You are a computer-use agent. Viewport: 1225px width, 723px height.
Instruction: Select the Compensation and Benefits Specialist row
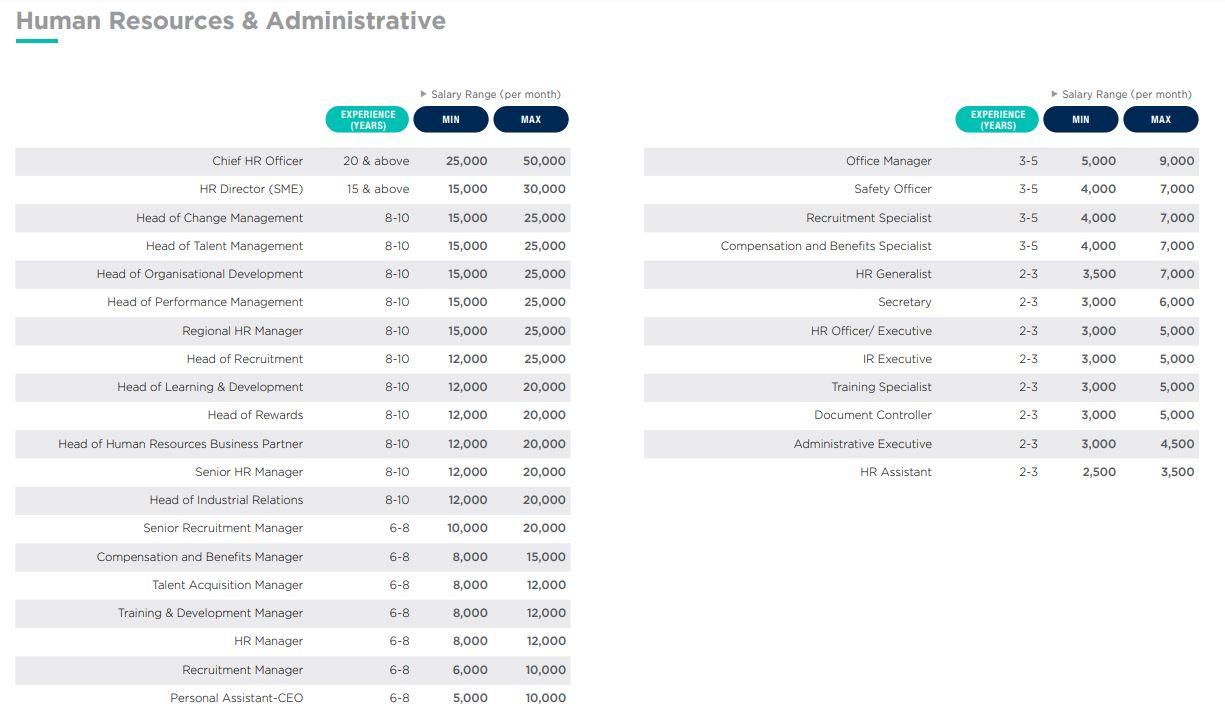[x=826, y=246]
